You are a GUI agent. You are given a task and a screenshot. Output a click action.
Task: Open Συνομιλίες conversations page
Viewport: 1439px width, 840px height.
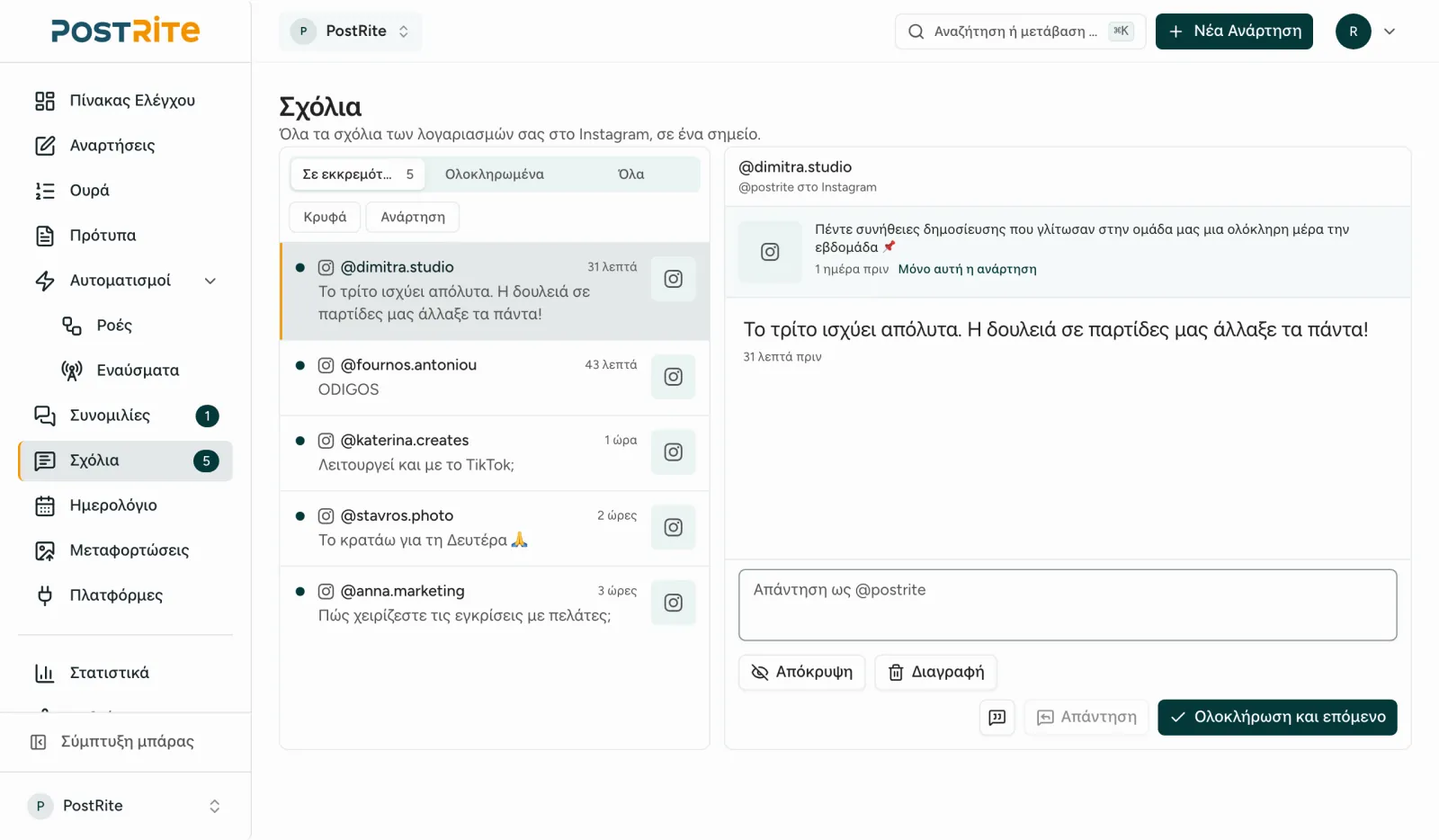[125, 416]
